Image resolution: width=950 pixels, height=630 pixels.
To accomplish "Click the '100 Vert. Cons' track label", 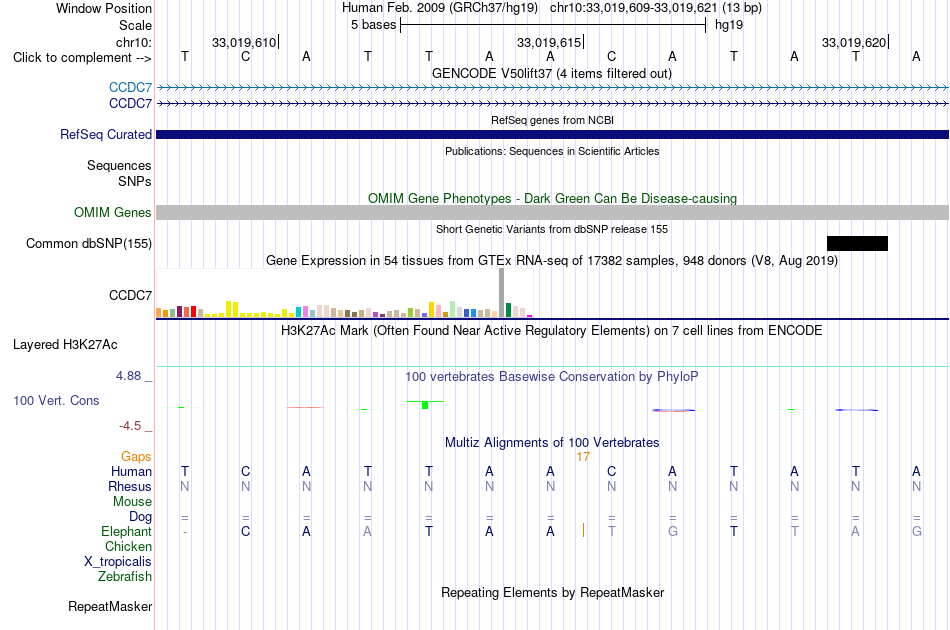I will [x=56, y=400].
